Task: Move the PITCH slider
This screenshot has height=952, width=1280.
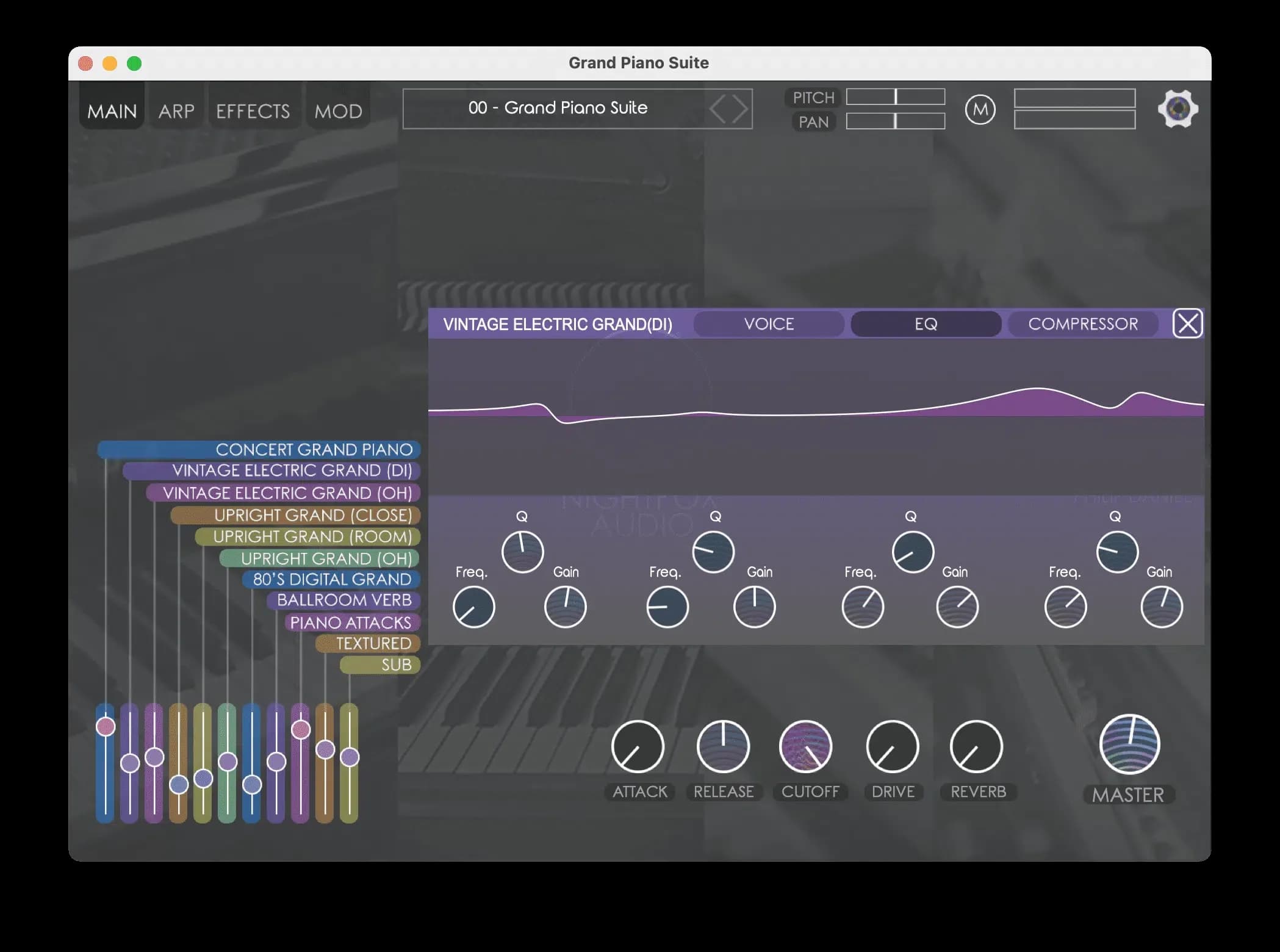Action: tap(895, 96)
